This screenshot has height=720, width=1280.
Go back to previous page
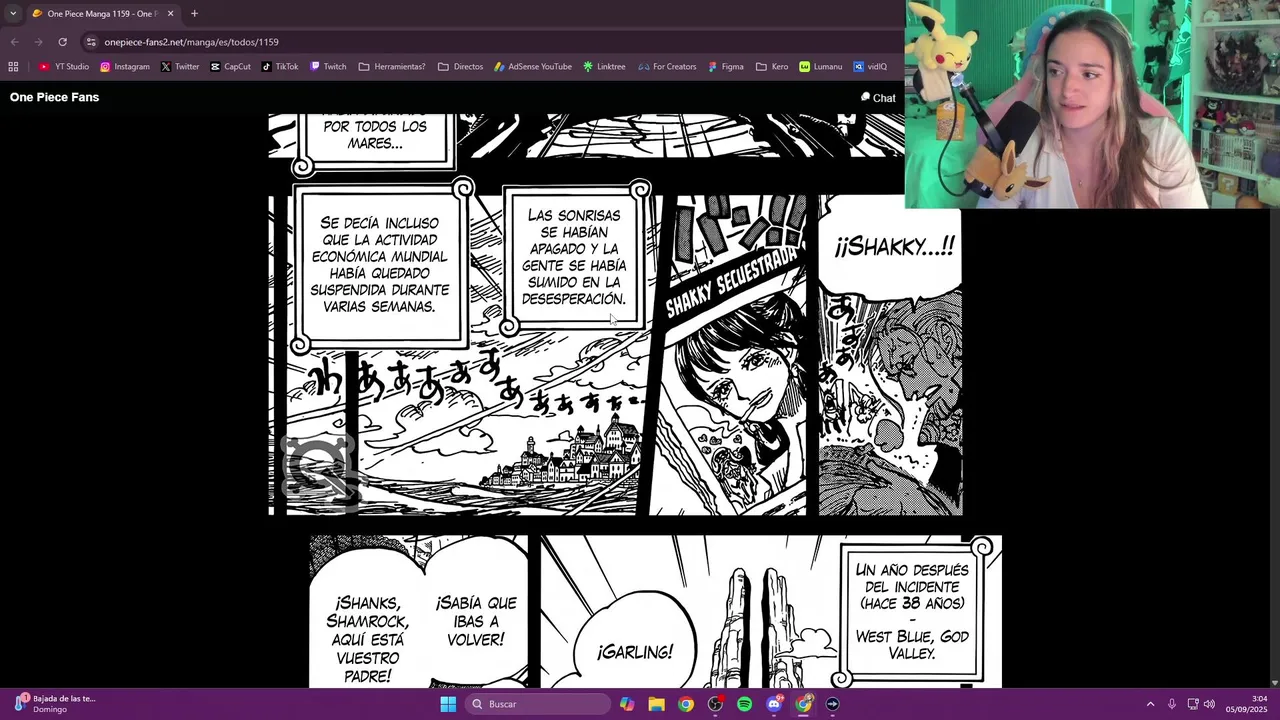[14, 42]
